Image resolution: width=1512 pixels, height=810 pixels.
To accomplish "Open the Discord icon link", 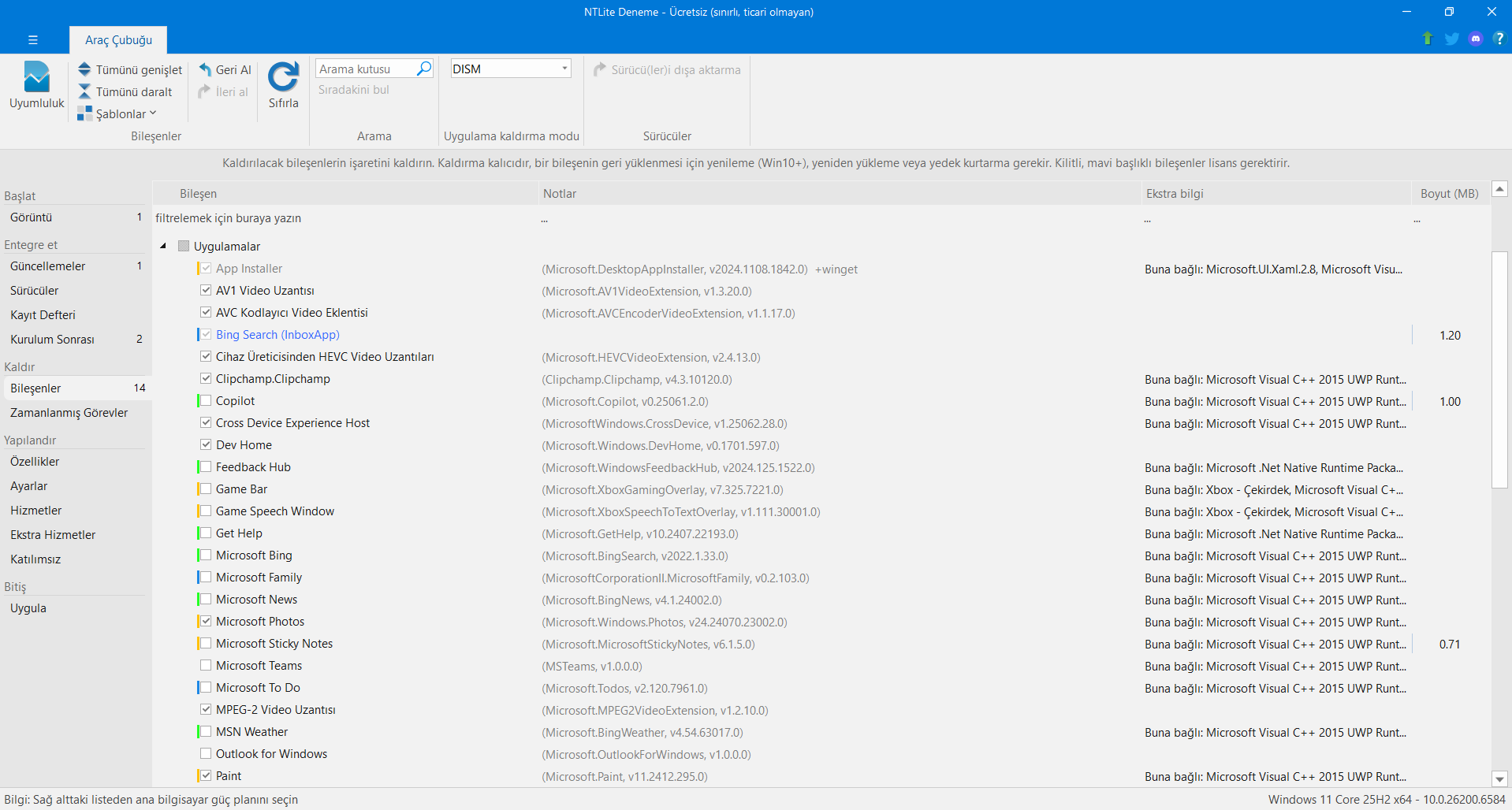I will point(1476,39).
